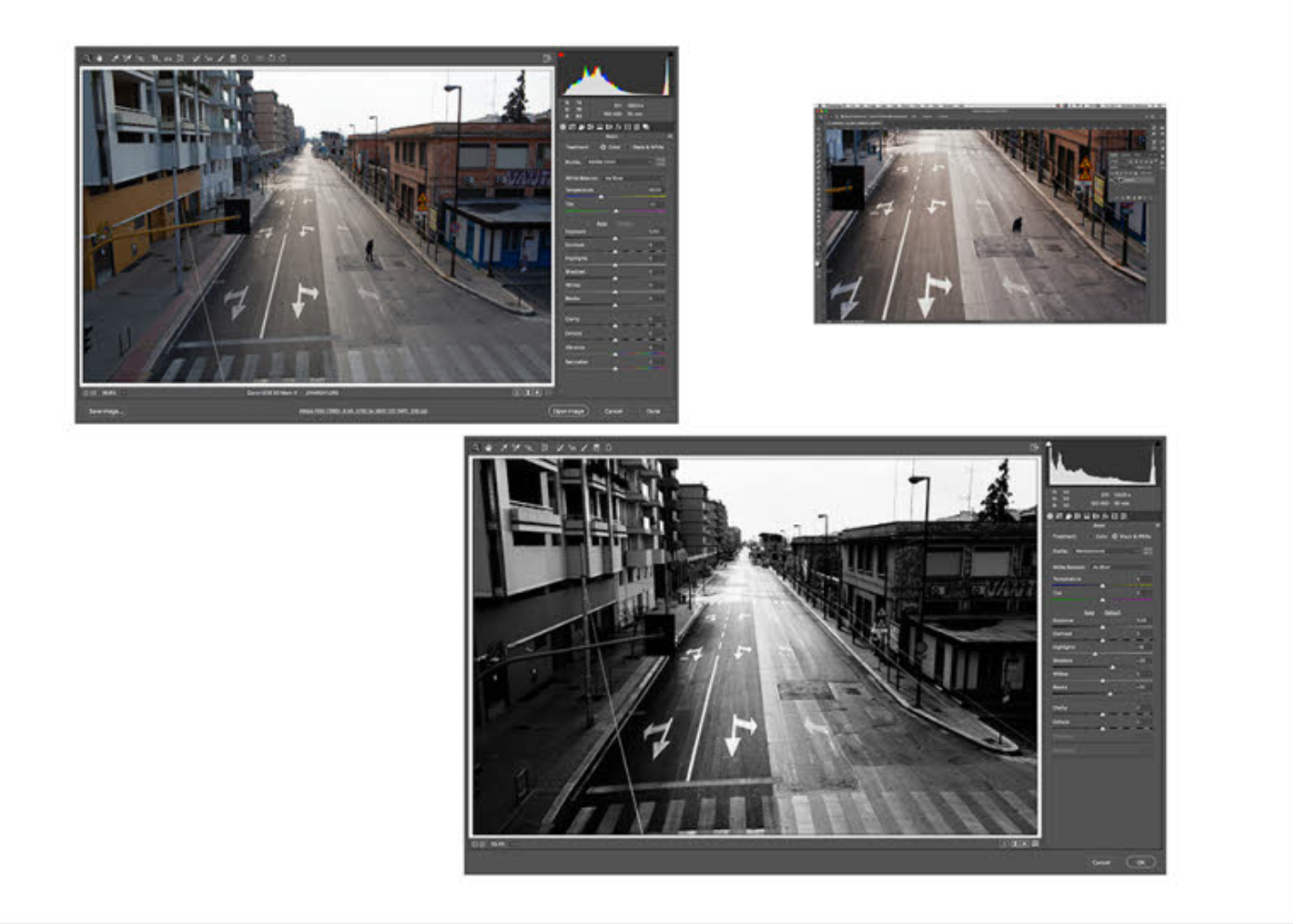Select the Graduated Filter in the color Camera Raw window
This screenshot has width=1293, height=924.
[x=232, y=58]
